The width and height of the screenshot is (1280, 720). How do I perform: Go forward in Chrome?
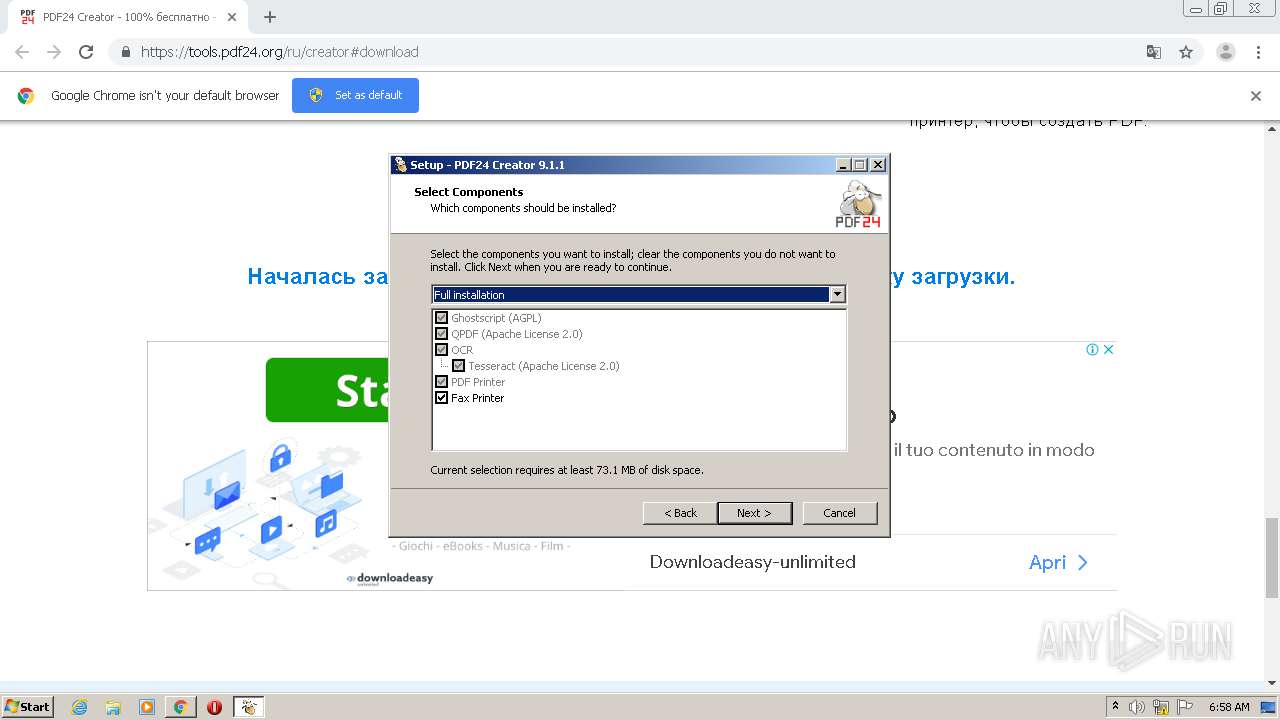pyautogui.click(x=54, y=52)
